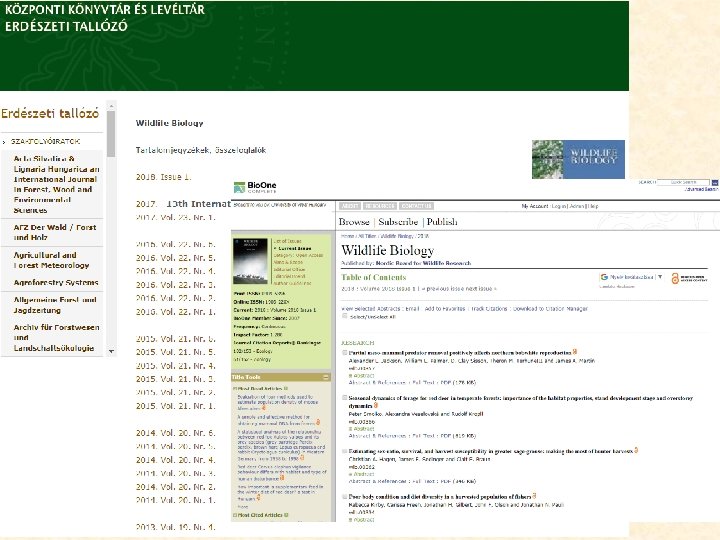Click the open access badge beside Google translate
Screen dimensions: 720x540
[689, 278]
